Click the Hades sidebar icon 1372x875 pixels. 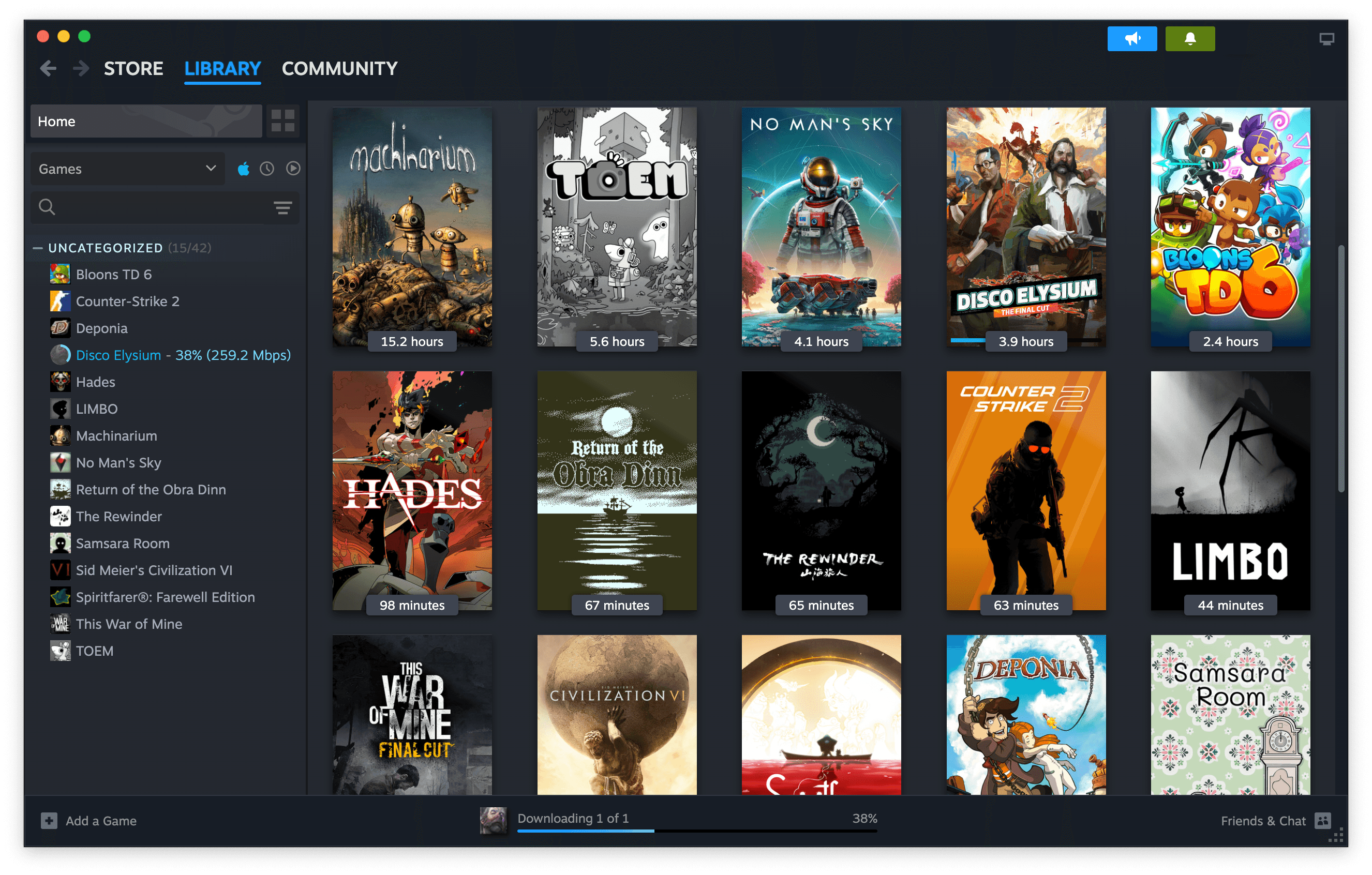(60, 382)
